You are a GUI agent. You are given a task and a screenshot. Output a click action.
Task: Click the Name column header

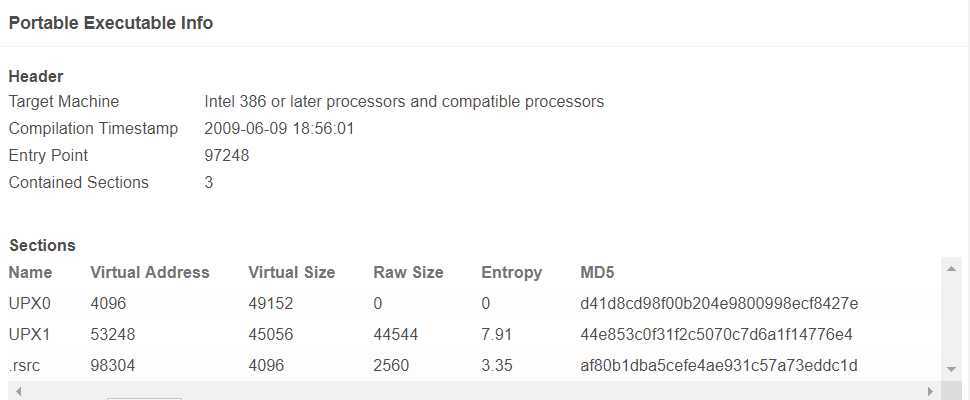click(x=30, y=273)
